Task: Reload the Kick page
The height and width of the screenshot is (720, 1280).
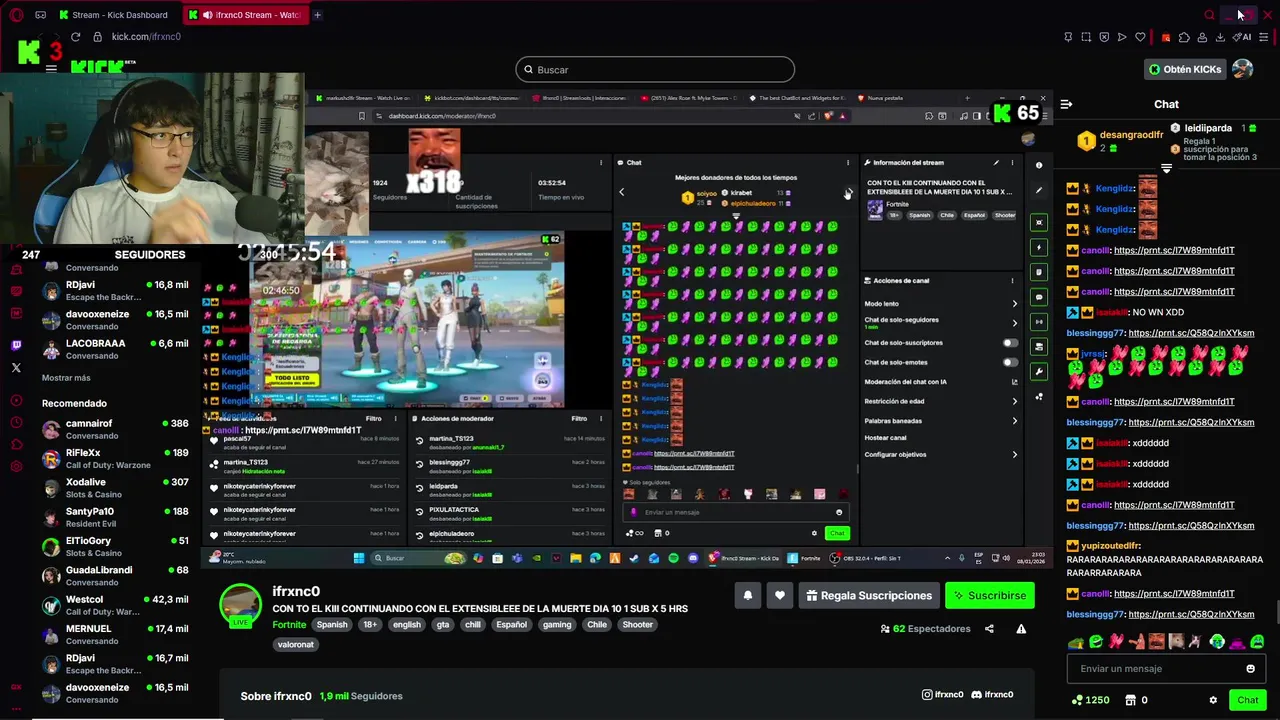Action: coord(75,37)
